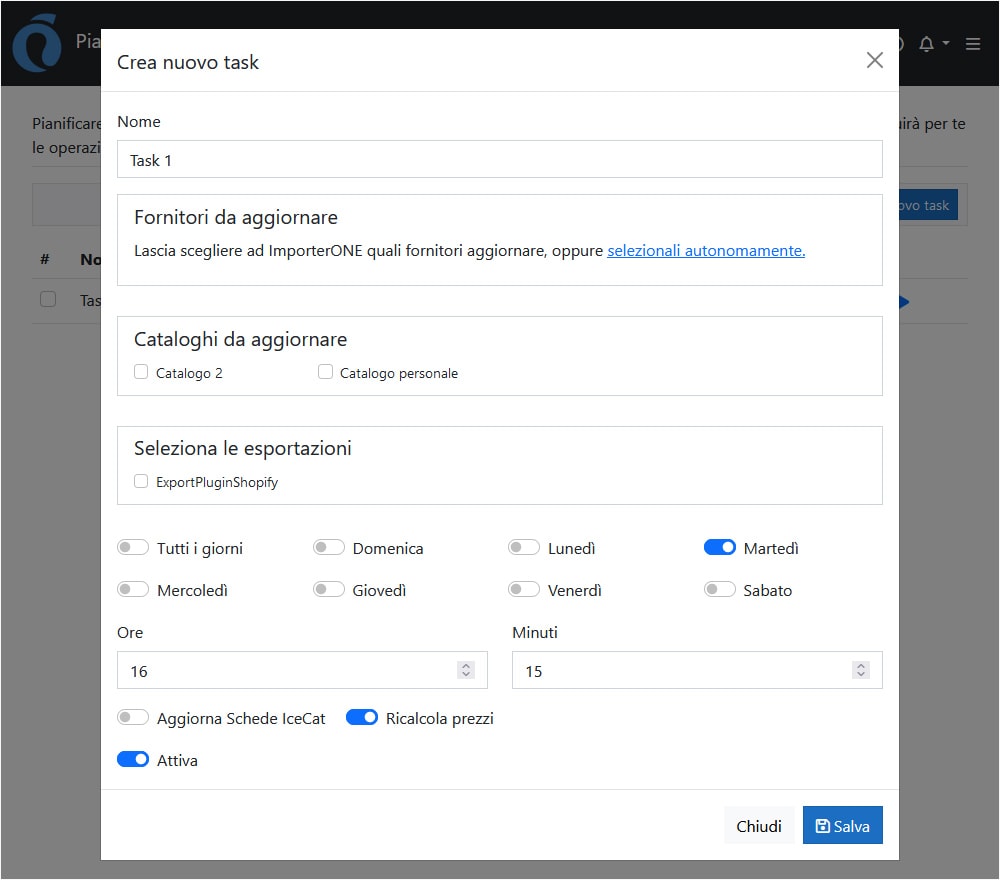Viewport: 1000px width, 880px height.
Task: Open the hamburger menu
Action: pos(973,44)
